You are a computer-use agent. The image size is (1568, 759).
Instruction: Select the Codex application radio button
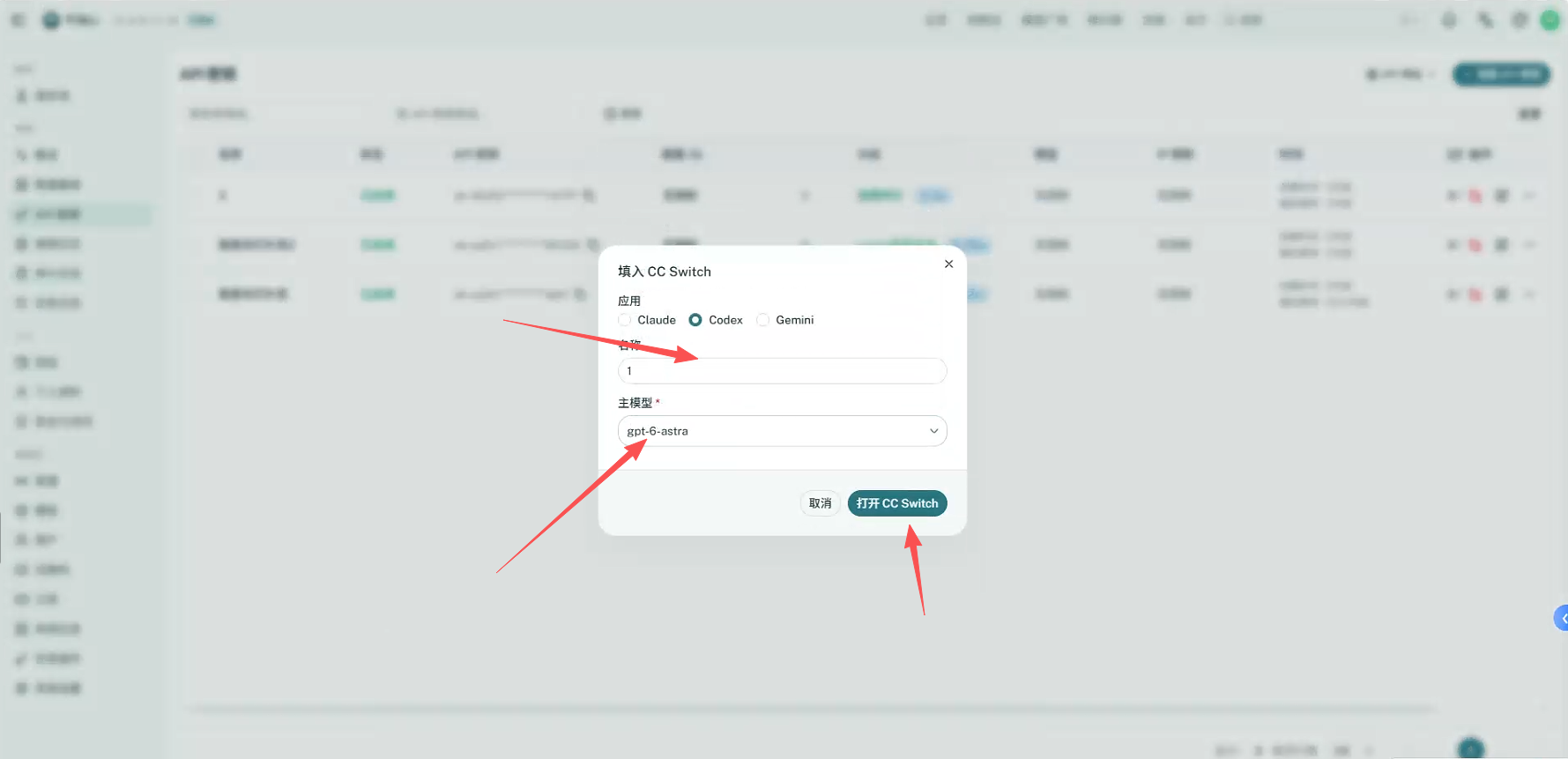(695, 320)
